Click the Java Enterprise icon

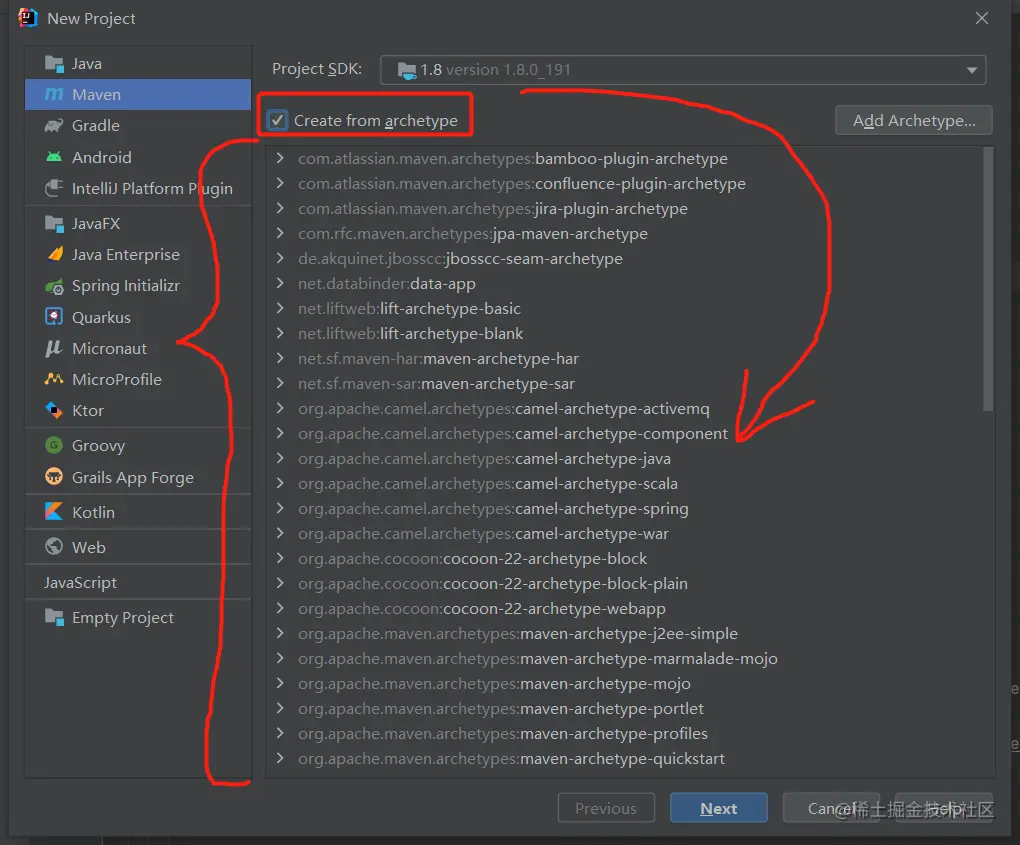tap(55, 254)
